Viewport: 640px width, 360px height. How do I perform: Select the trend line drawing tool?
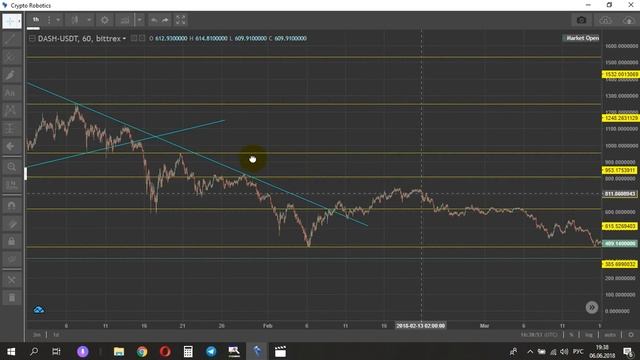(x=11, y=39)
